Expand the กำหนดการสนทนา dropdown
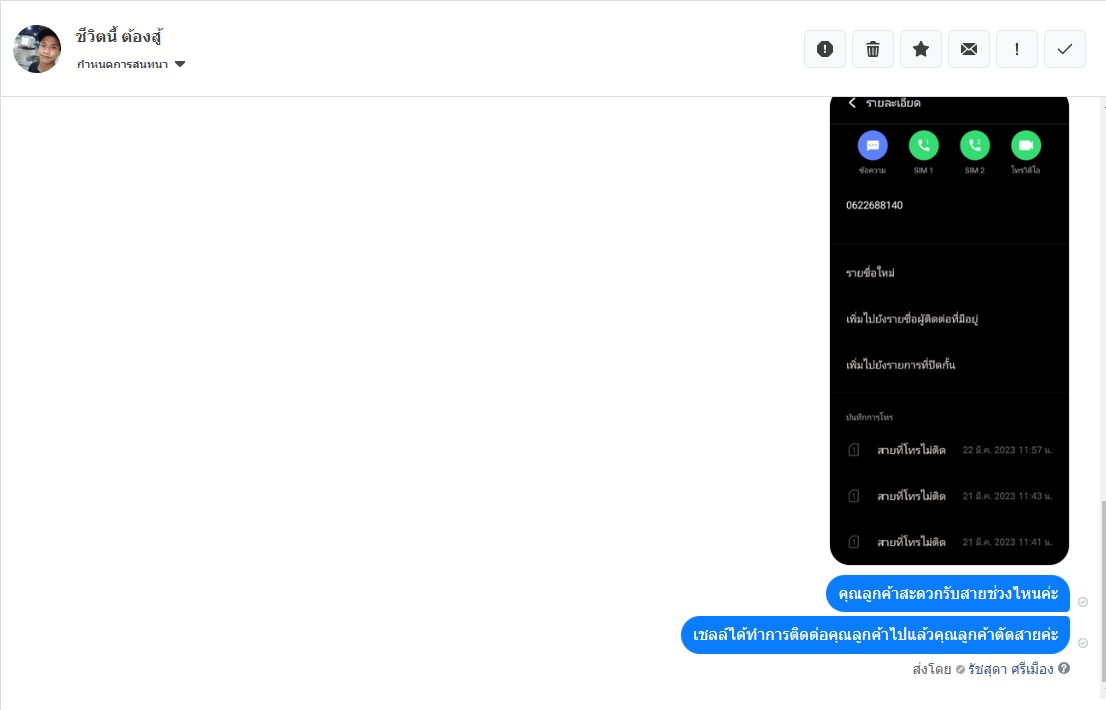The width and height of the screenshot is (1106, 710). point(130,64)
